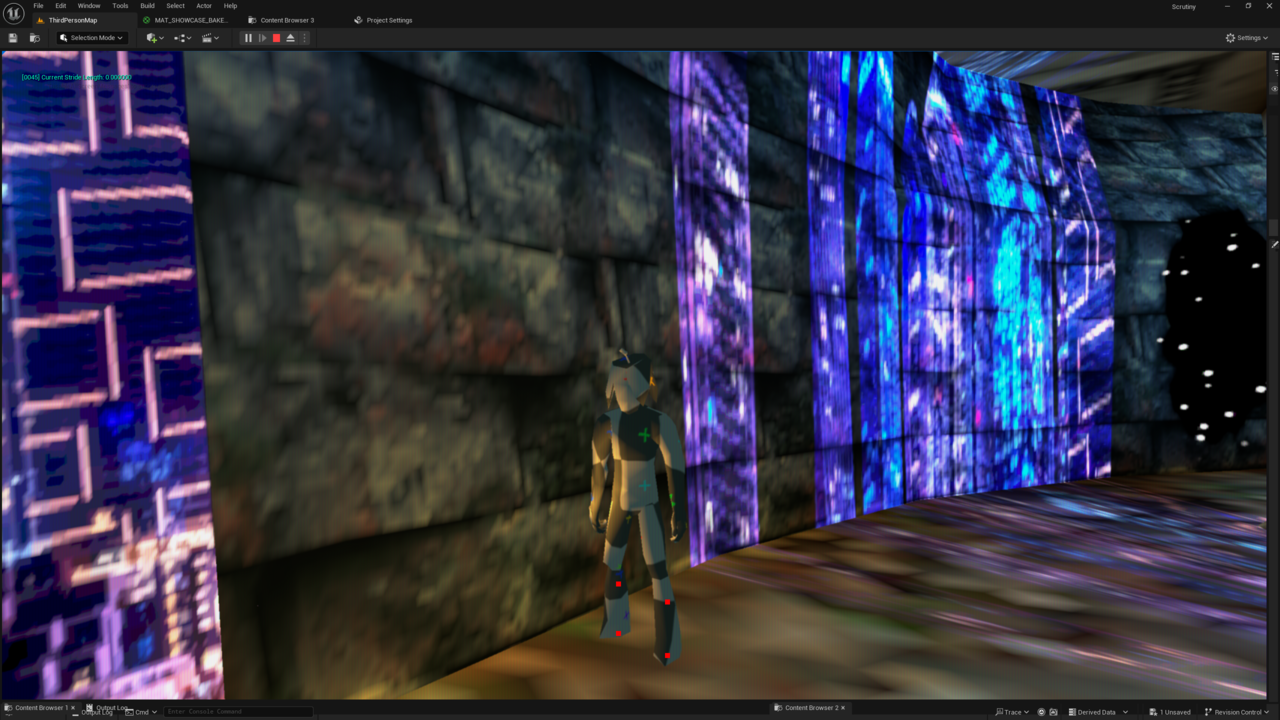Open the Settings dropdown button
This screenshot has width=1280, height=720.
pos(1248,38)
